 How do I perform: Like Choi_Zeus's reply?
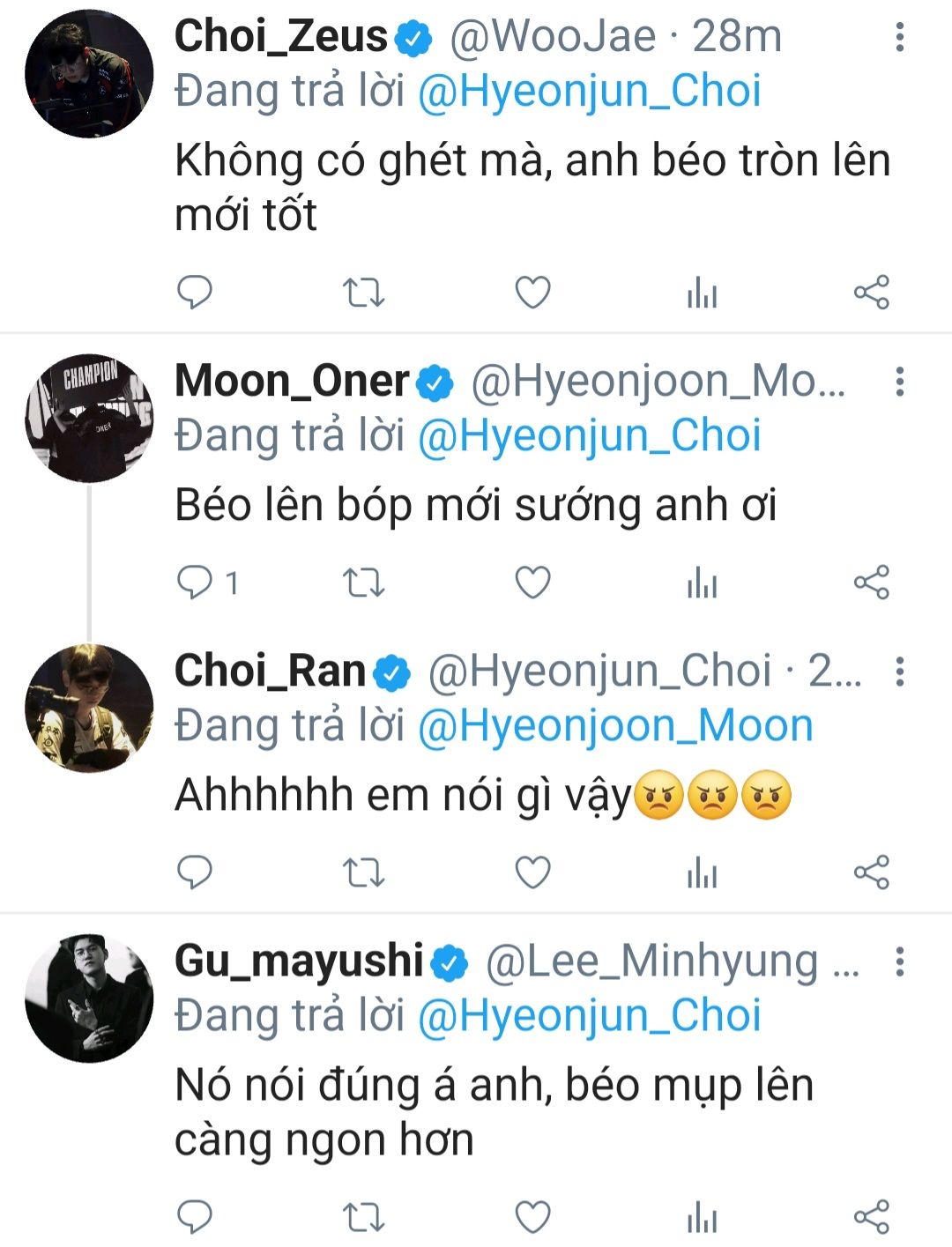(x=532, y=292)
